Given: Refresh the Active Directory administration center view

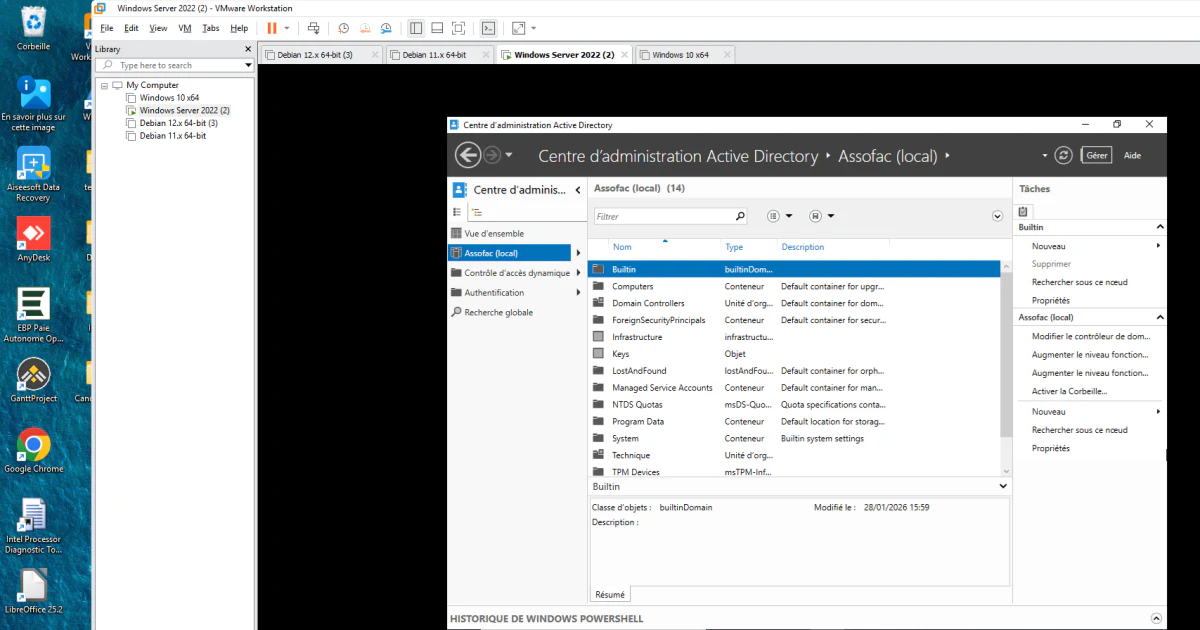Looking at the screenshot, I should tap(1064, 155).
